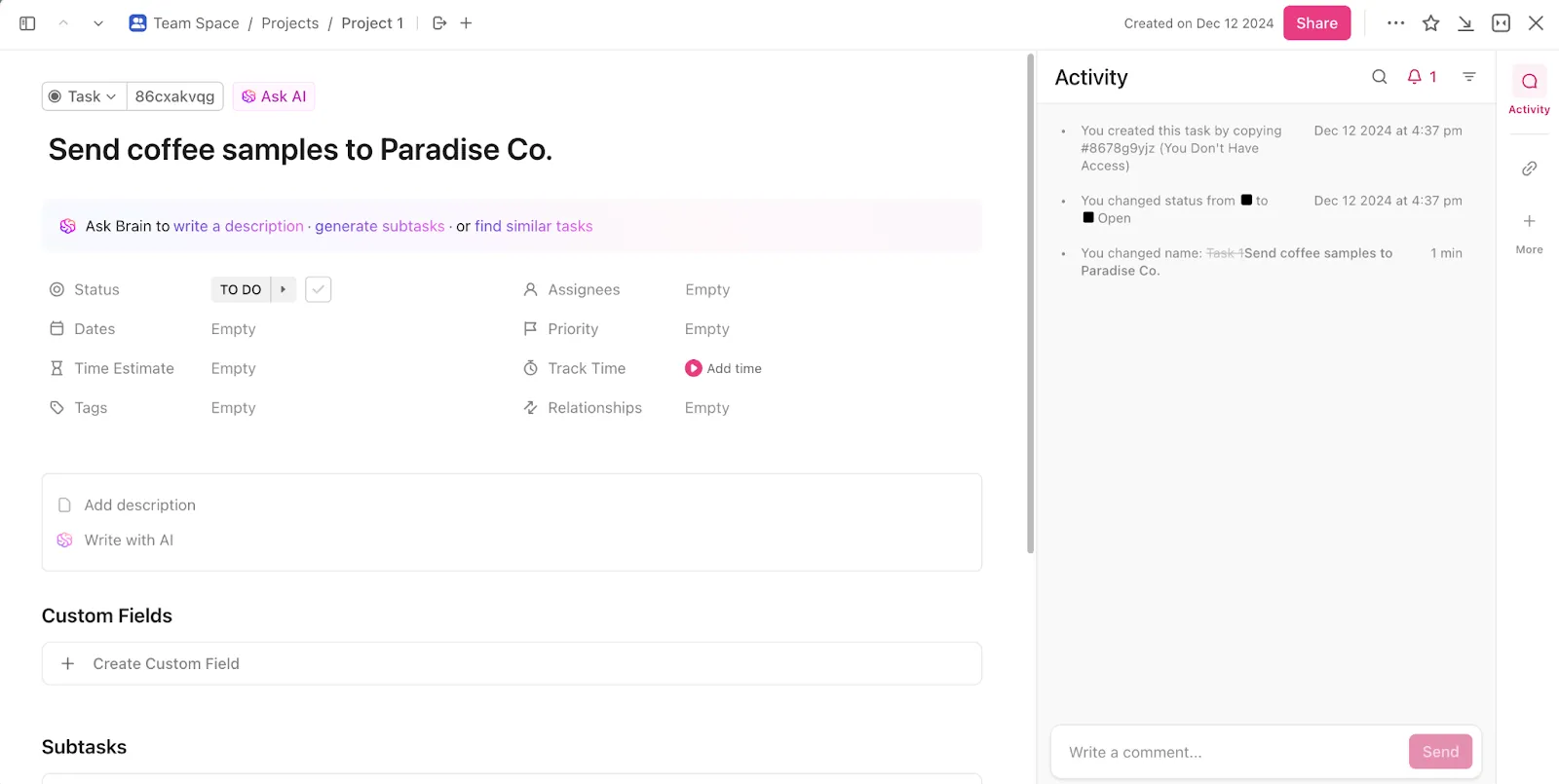1559x784 pixels.
Task: Advance status with the arrow next to TO DO
Action: (x=284, y=289)
